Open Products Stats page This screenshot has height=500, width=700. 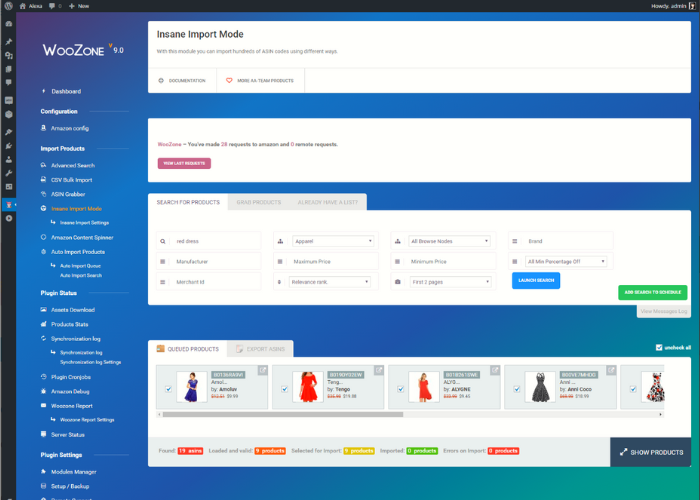pyautogui.click(x=69, y=324)
